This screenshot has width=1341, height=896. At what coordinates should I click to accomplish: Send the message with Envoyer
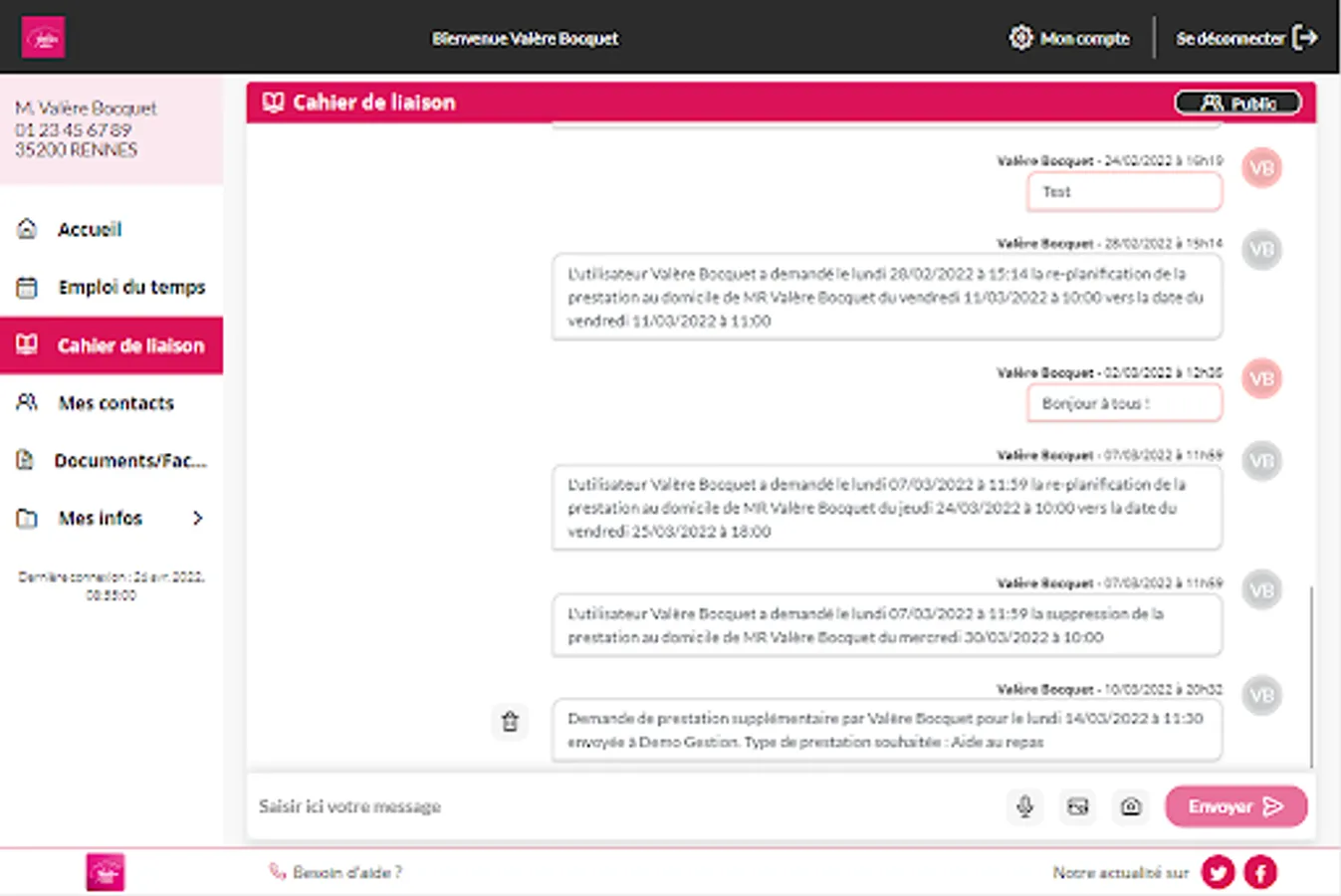pos(1235,806)
